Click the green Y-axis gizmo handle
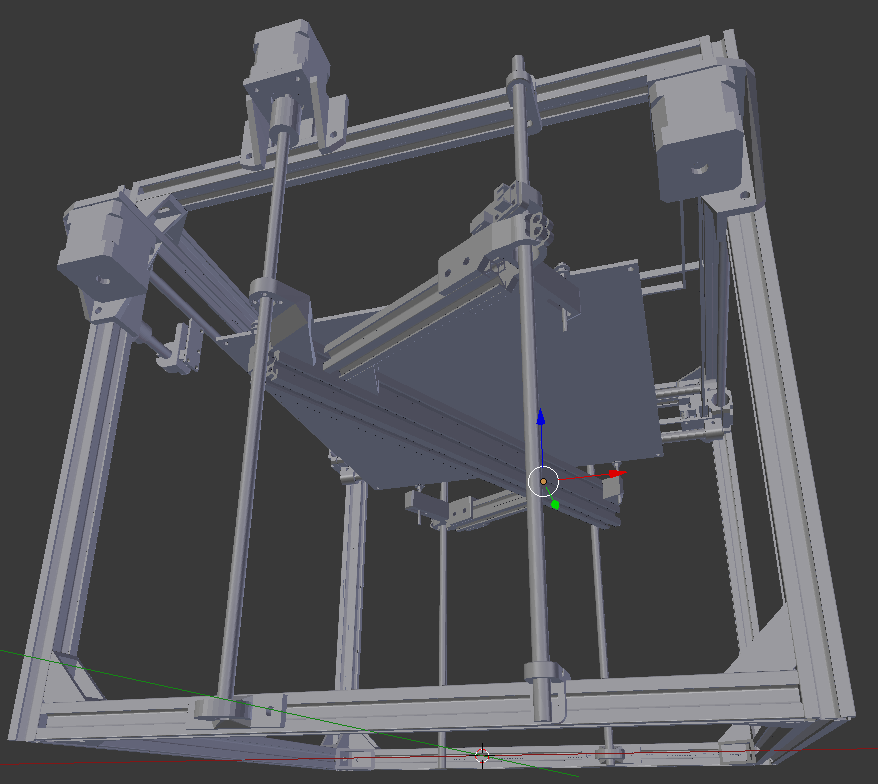878x784 pixels. 555,505
